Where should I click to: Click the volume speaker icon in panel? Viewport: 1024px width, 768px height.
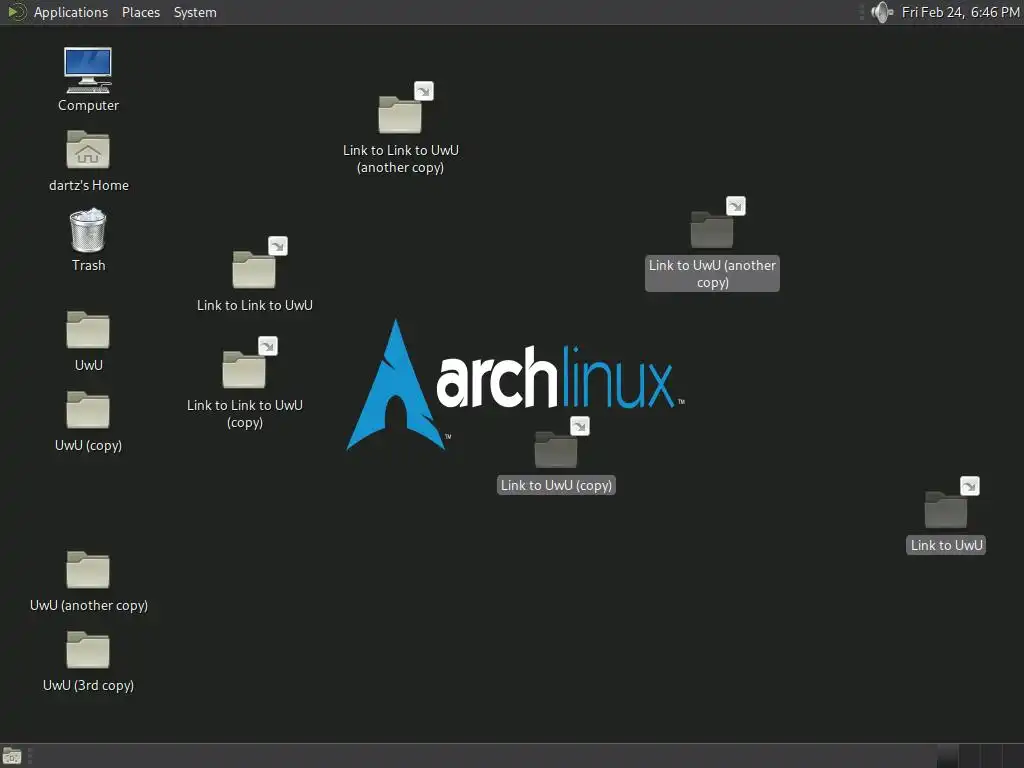click(882, 12)
